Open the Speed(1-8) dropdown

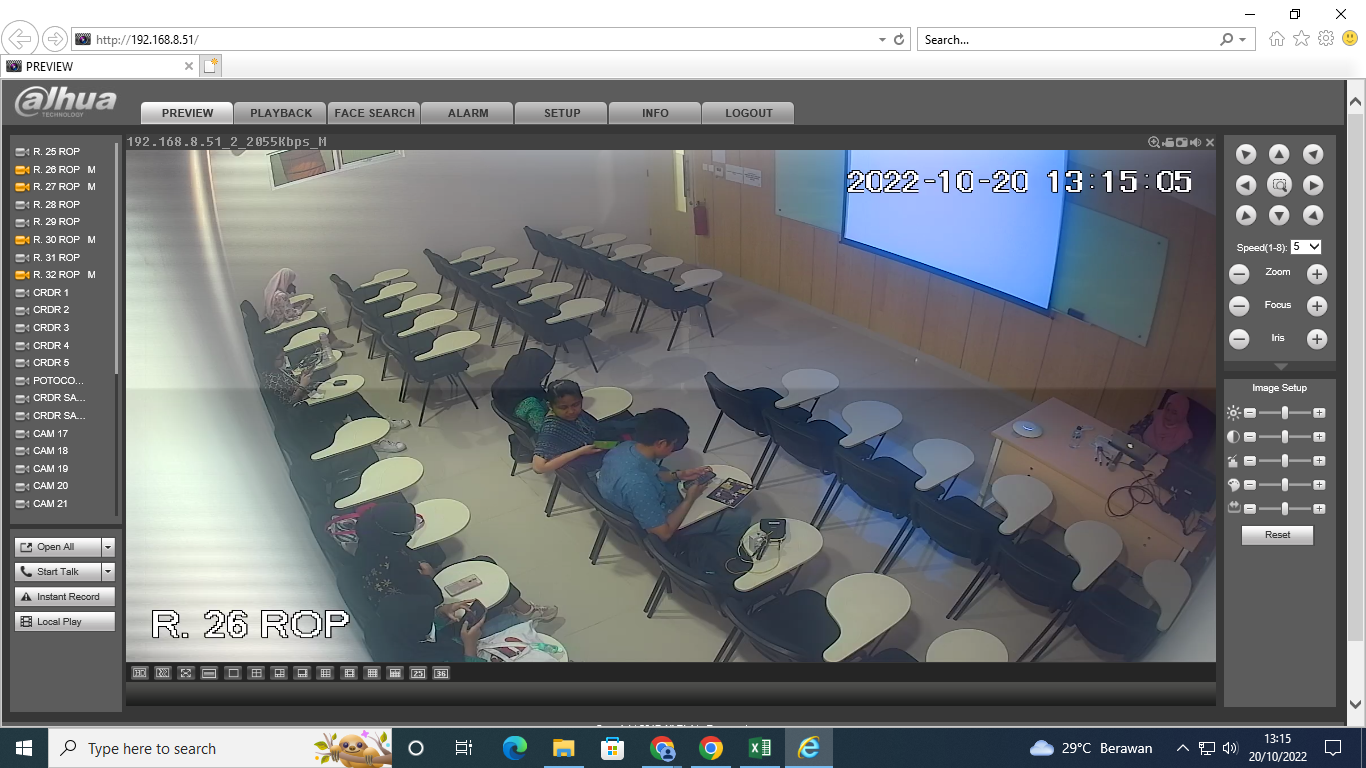tap(1306, 247)
